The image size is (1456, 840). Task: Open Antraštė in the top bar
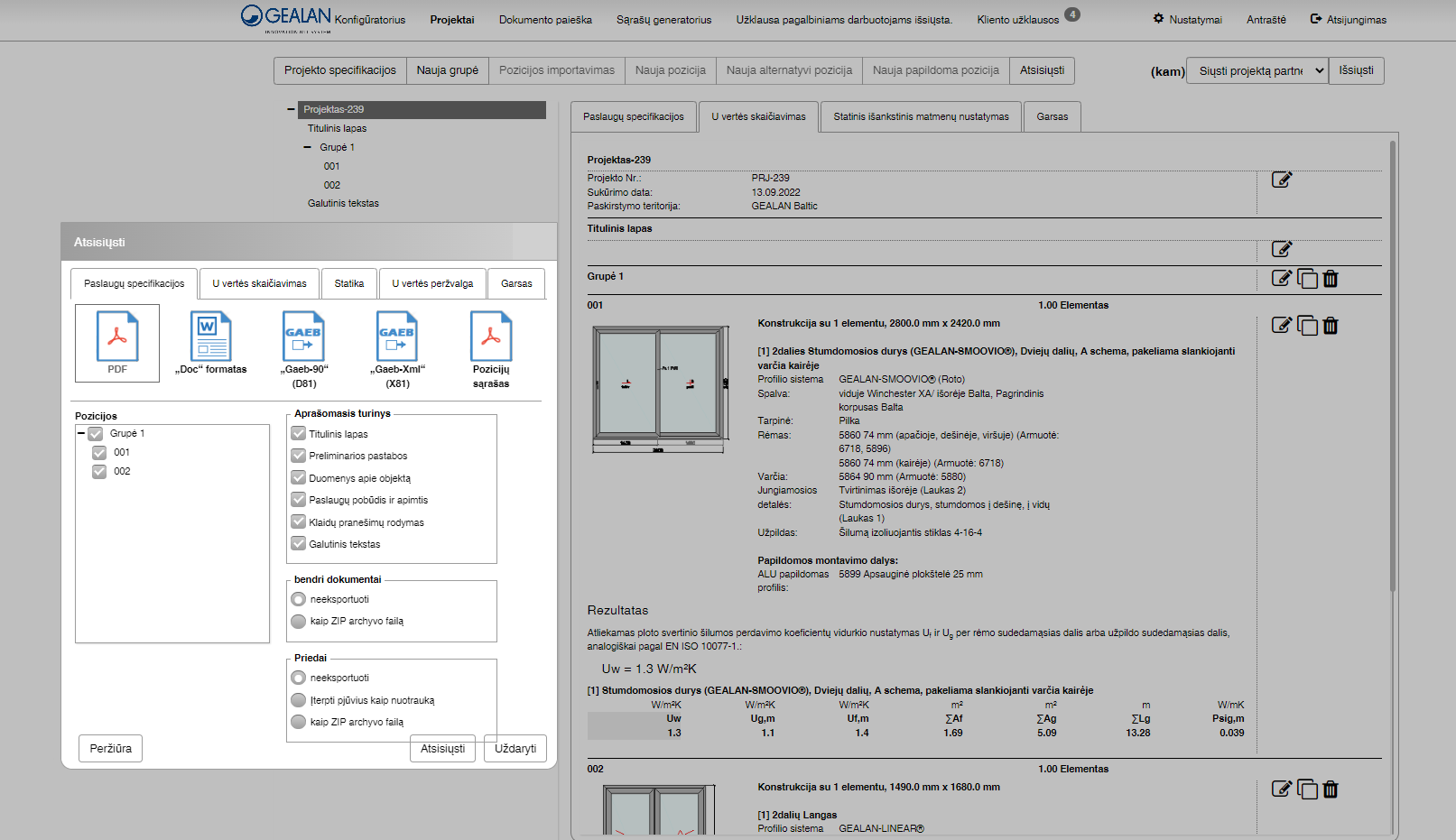(x=1266, y=20)
